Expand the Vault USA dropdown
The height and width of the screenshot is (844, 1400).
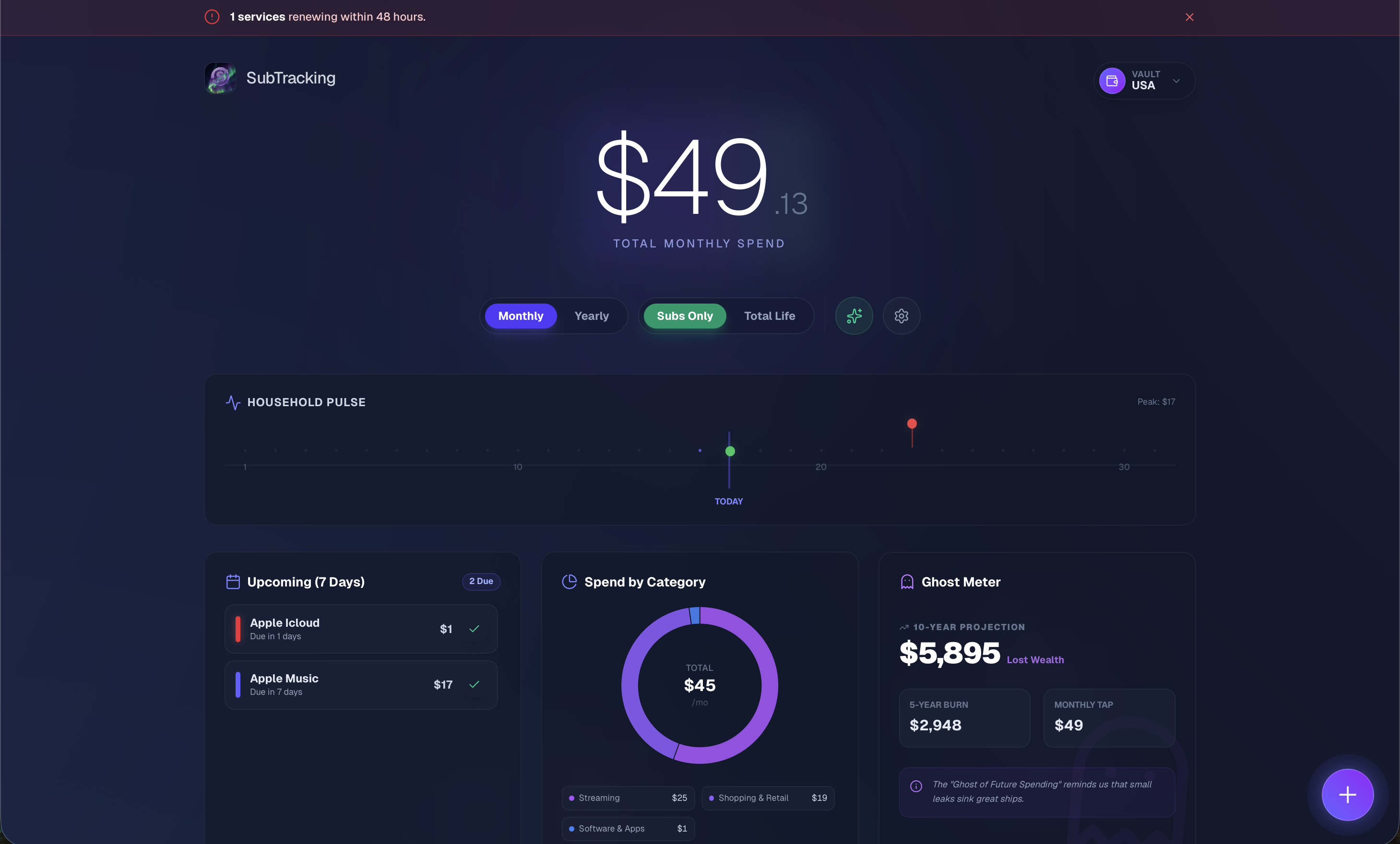pyautogui.click(x=1176, y=81)
